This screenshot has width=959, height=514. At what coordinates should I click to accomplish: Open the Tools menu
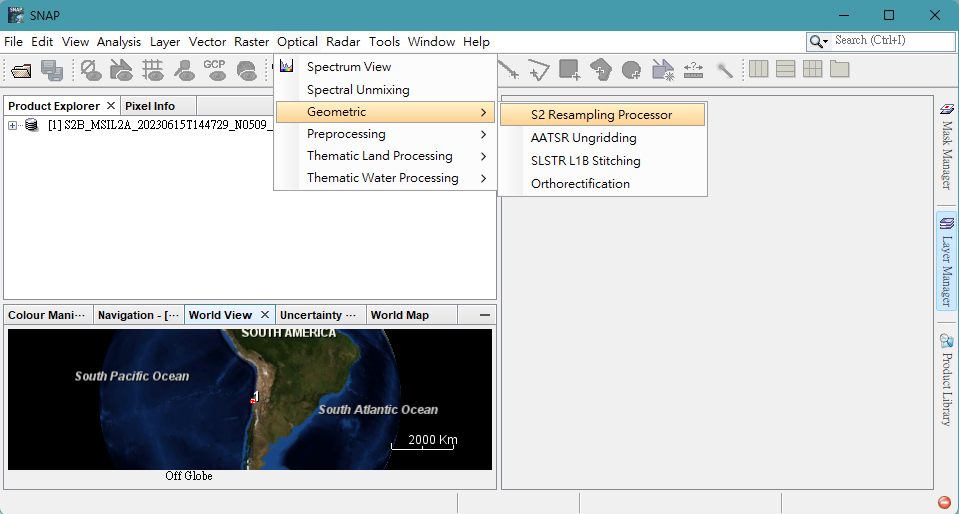point(385,42)
